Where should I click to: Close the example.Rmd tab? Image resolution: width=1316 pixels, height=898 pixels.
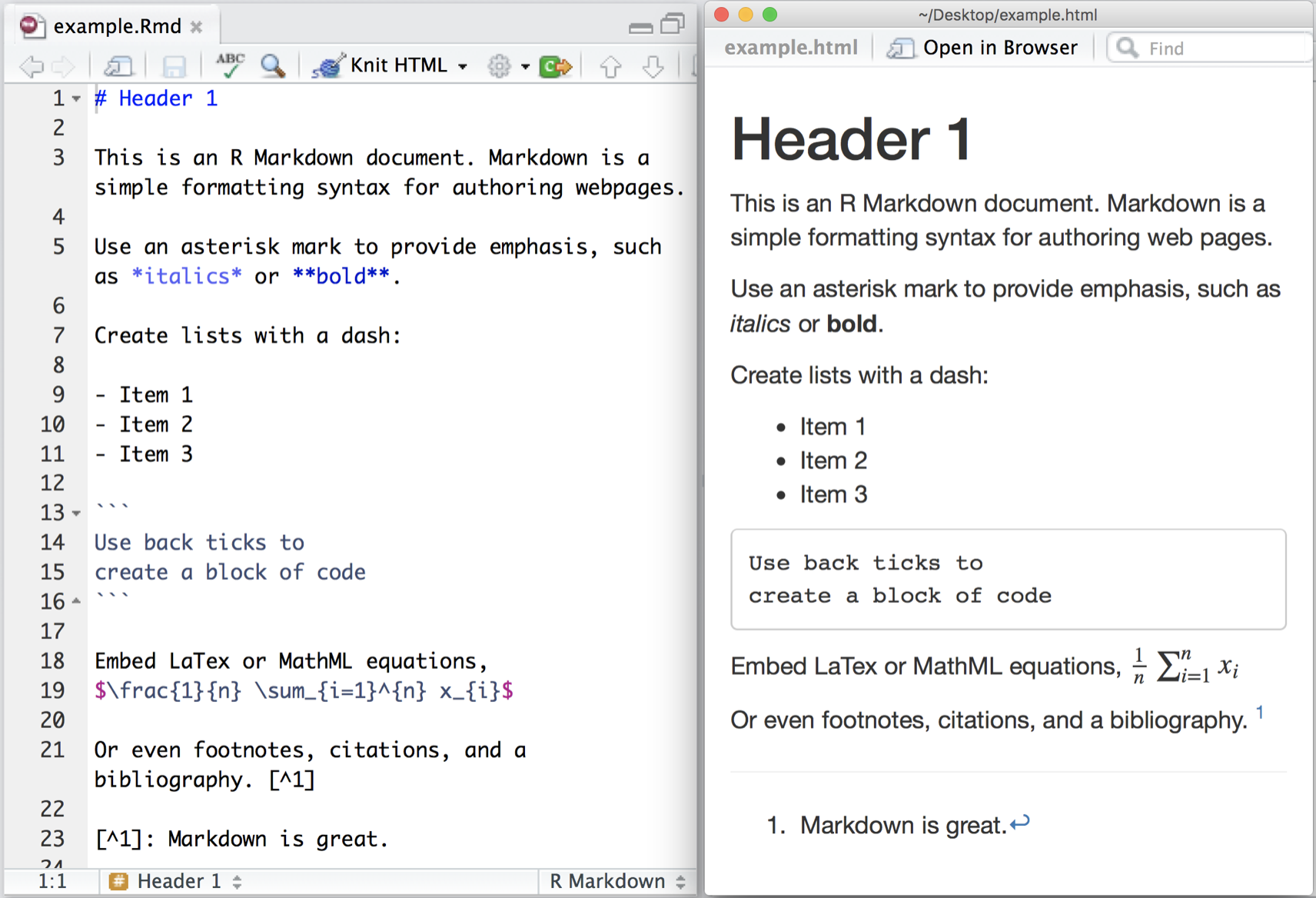197,27
